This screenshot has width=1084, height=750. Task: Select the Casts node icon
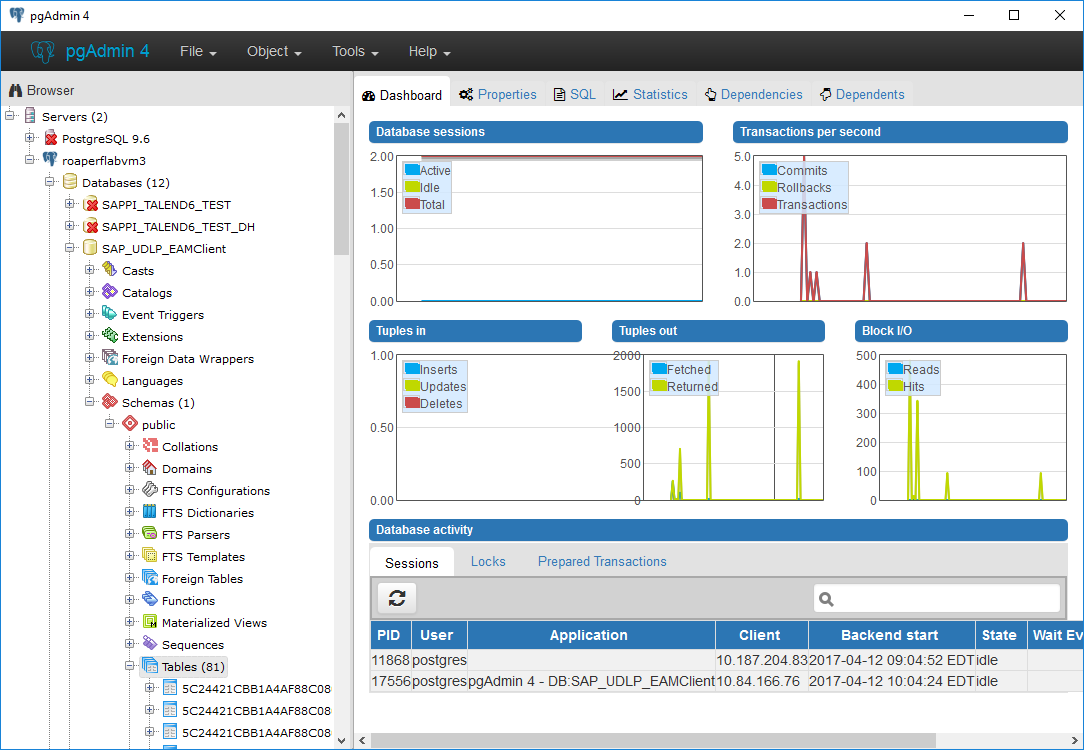click(110, 270)
